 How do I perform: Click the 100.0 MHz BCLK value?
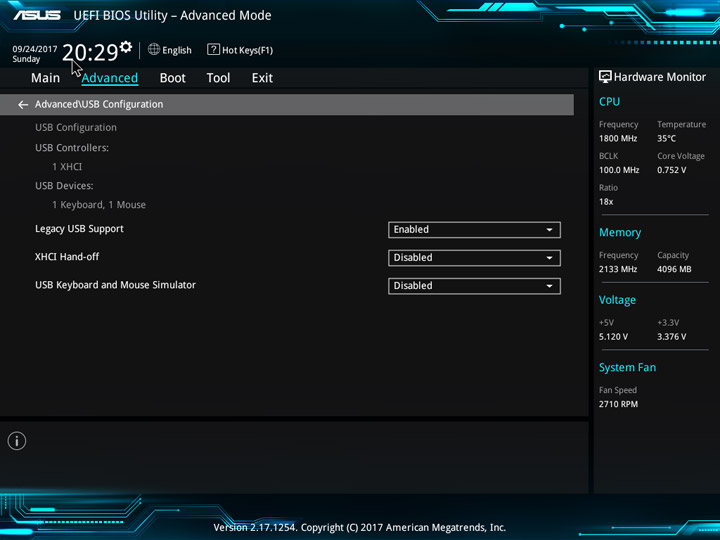(619, 170)
